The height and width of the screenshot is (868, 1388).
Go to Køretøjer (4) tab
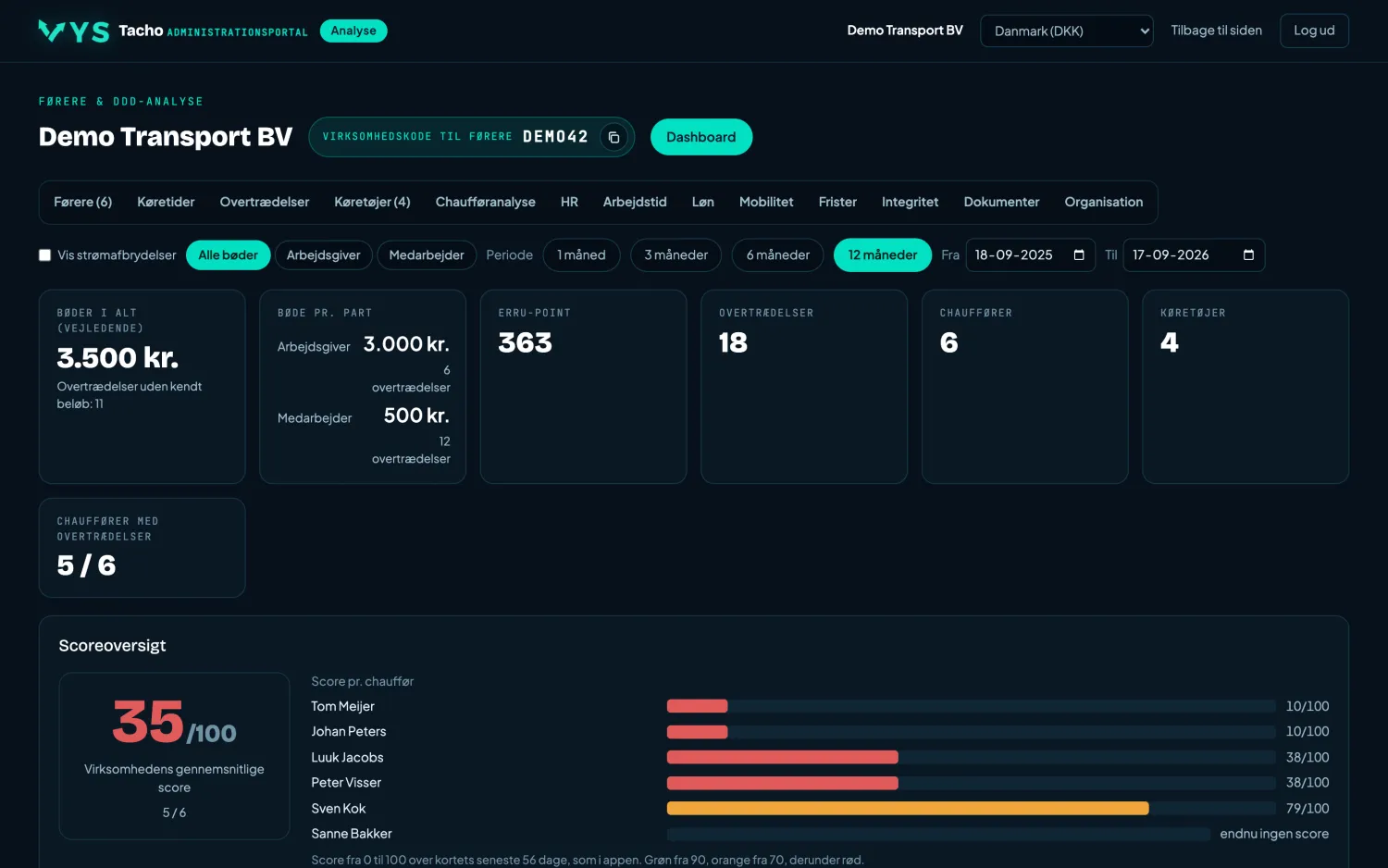point(373,202)
